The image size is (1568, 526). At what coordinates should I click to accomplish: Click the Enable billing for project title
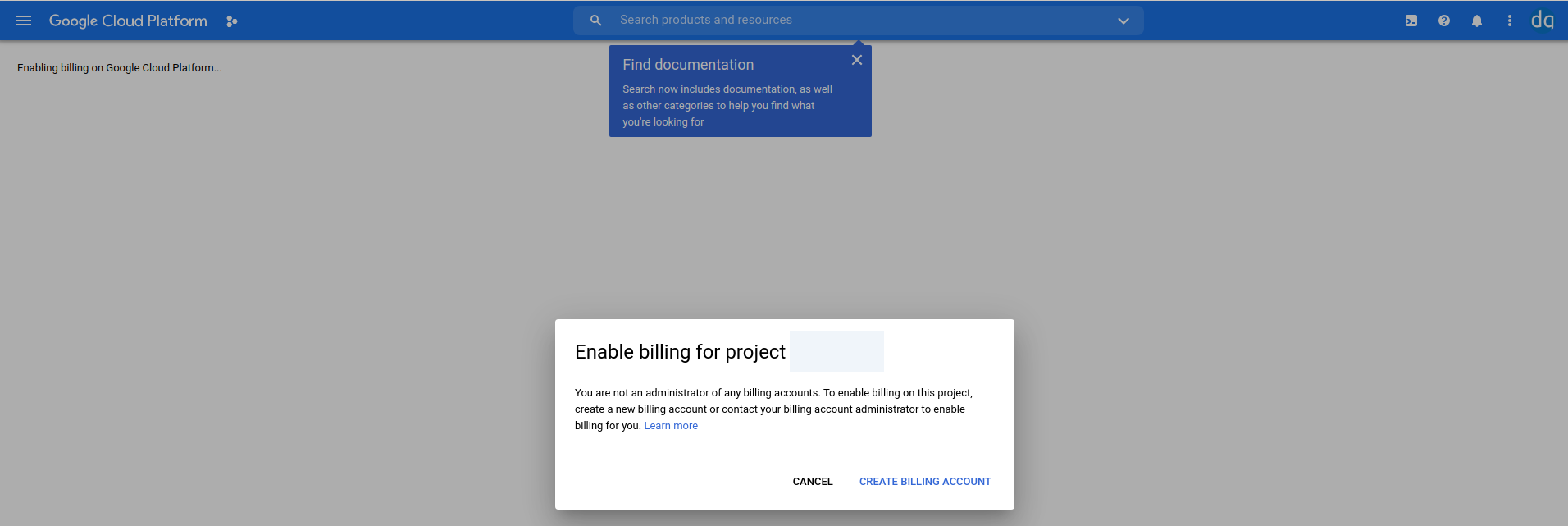tap(680, 352)
